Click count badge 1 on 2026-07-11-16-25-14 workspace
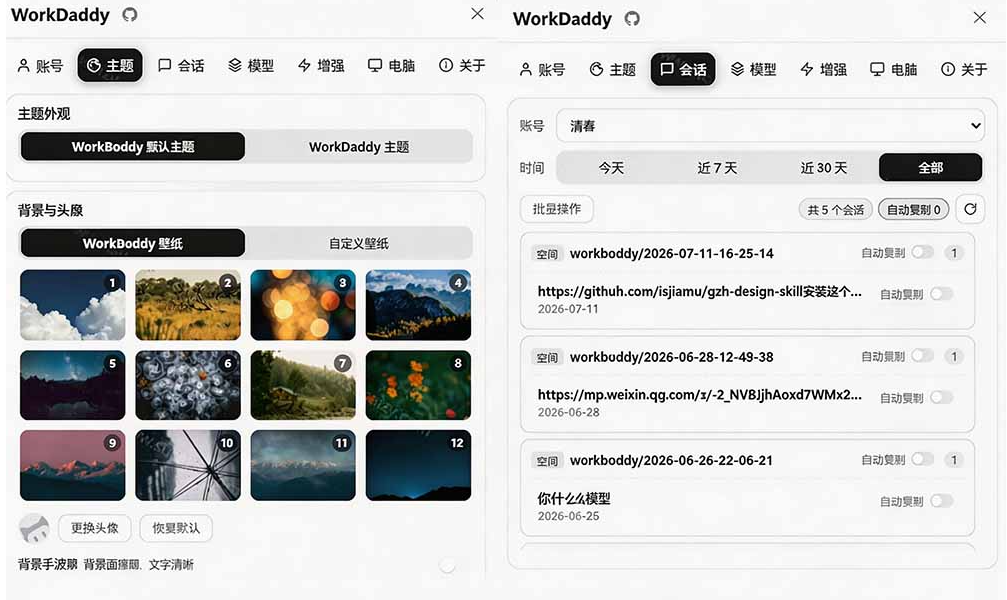The width and height of the screenshot is (1007, 600). pos(954,253)
